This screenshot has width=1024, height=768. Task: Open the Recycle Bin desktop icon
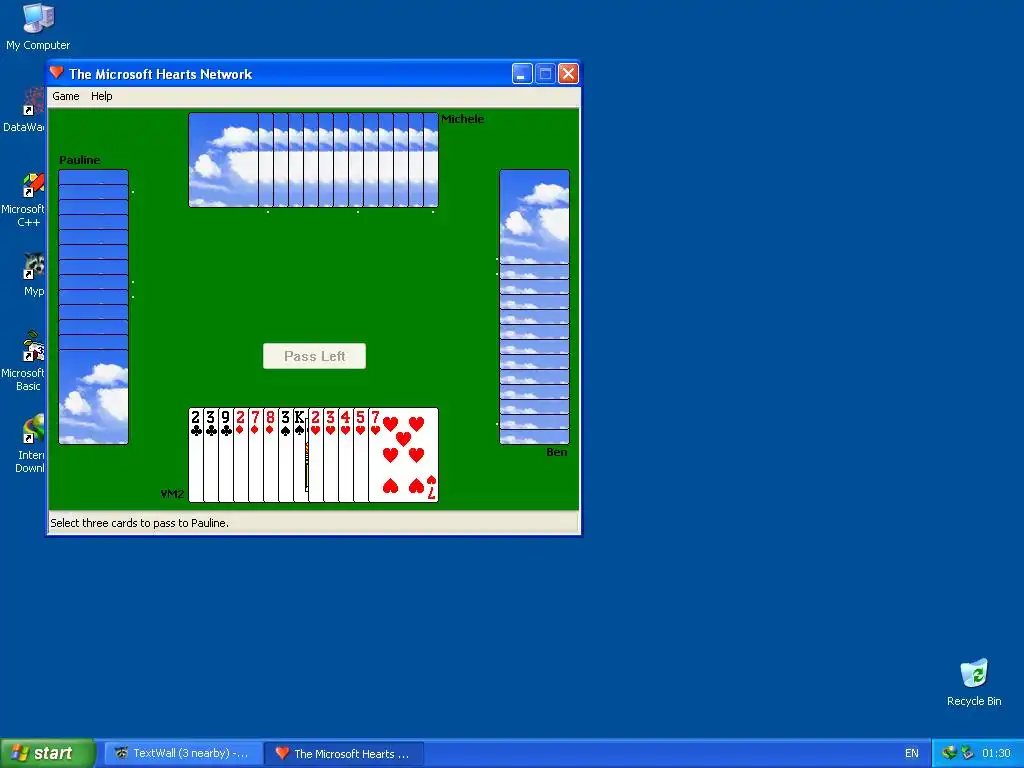pyautogui.click(x=974, y=682)
